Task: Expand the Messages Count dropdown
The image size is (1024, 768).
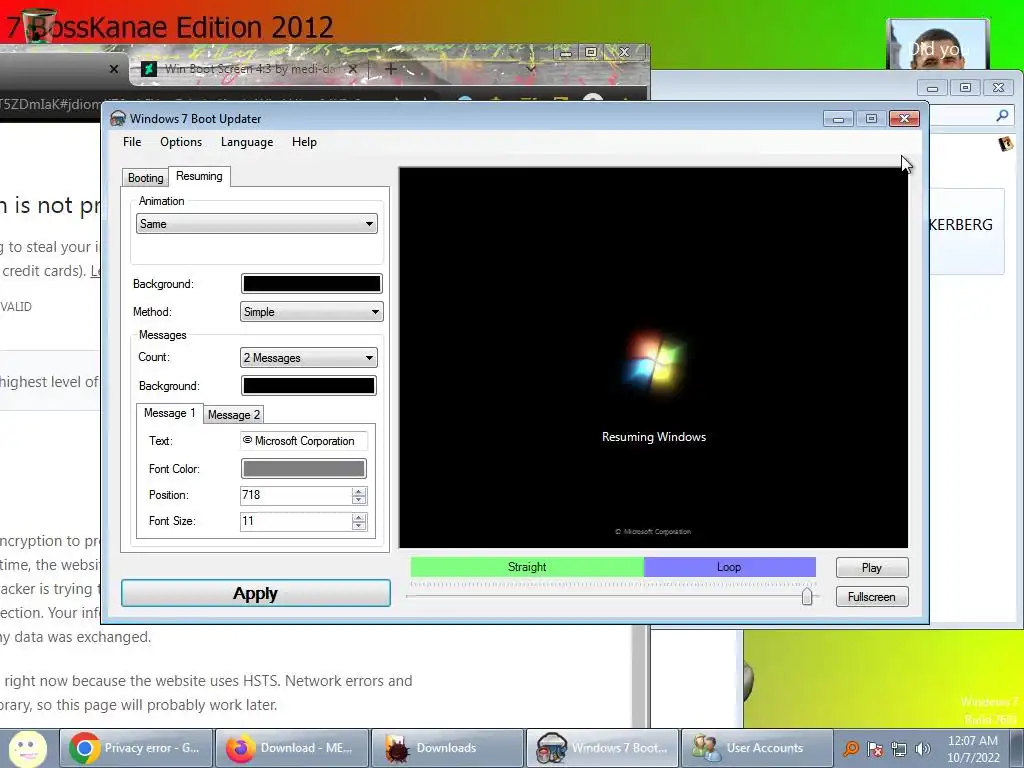Action: pos(308,357)
